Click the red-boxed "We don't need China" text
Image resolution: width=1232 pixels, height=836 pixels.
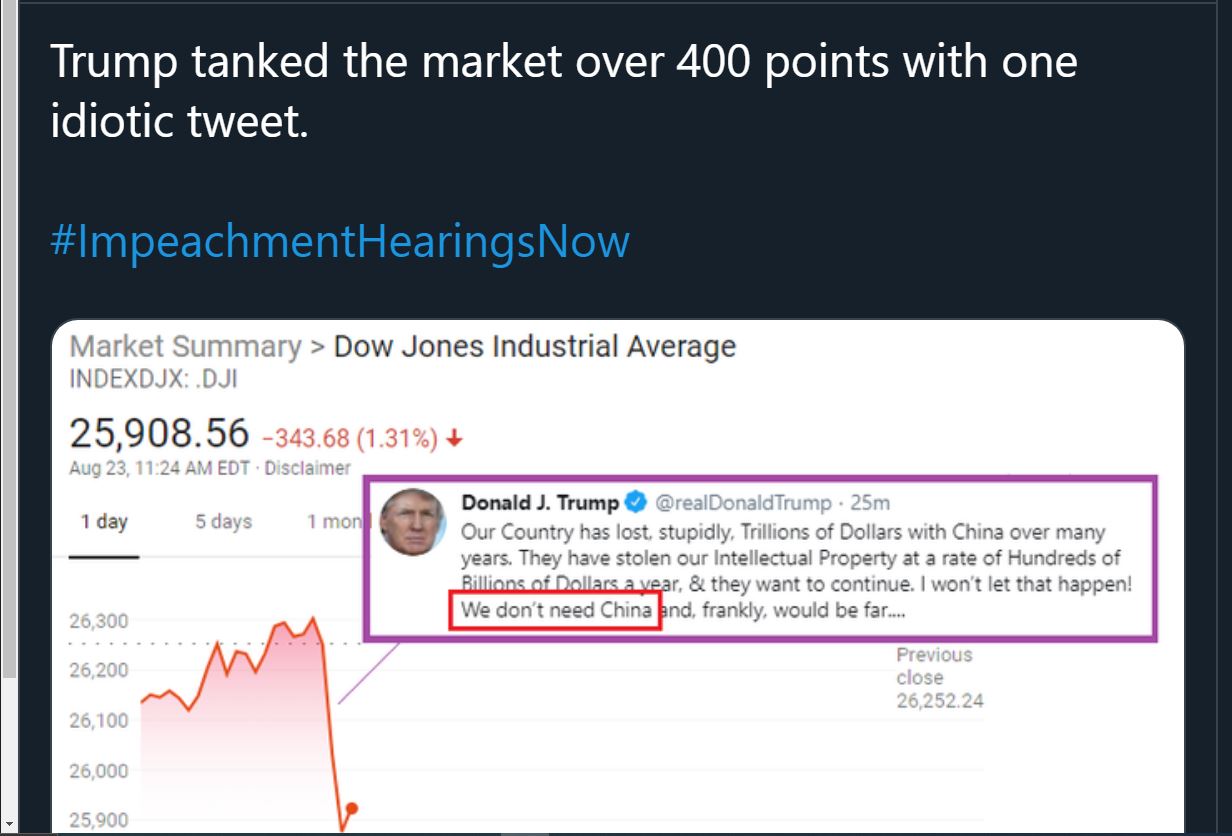(556, 610)
